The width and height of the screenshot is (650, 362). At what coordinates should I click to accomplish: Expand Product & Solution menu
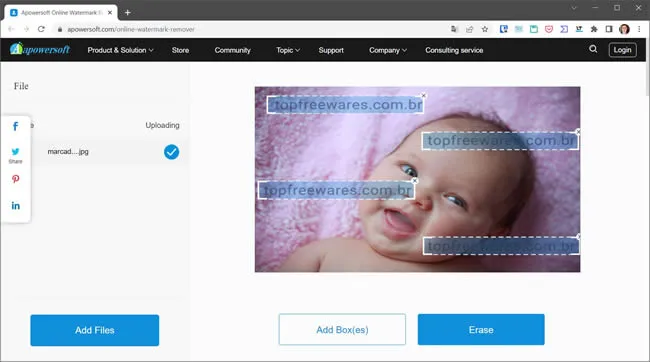pyautogui.click(x=120, y=50)
